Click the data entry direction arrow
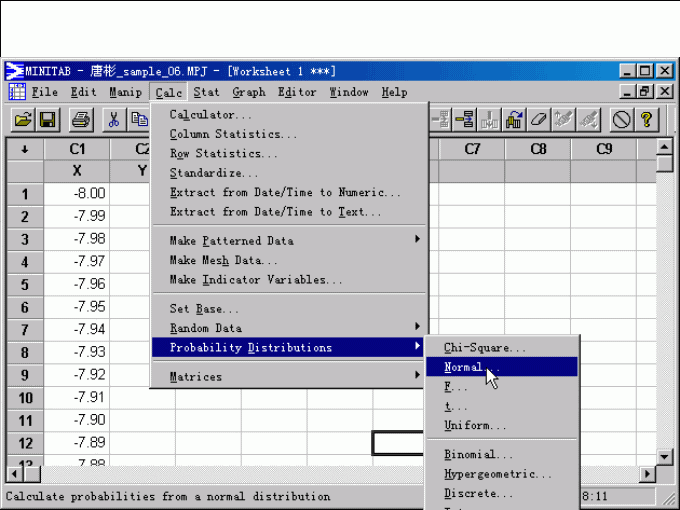The height and width of the screenshot is (510, 680). pos(24,149)
